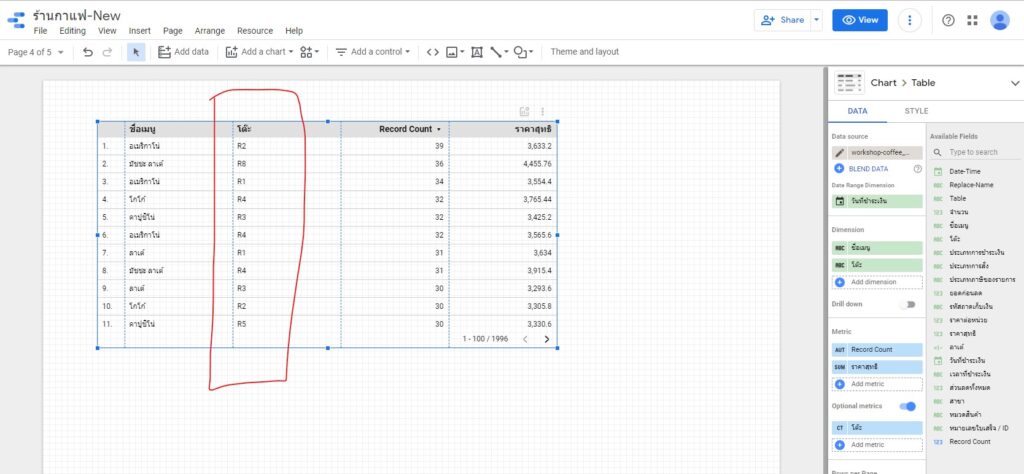This screenshot has height=474, width=1024.
Task: Select the line drawing tool
Action: [498, 52]
